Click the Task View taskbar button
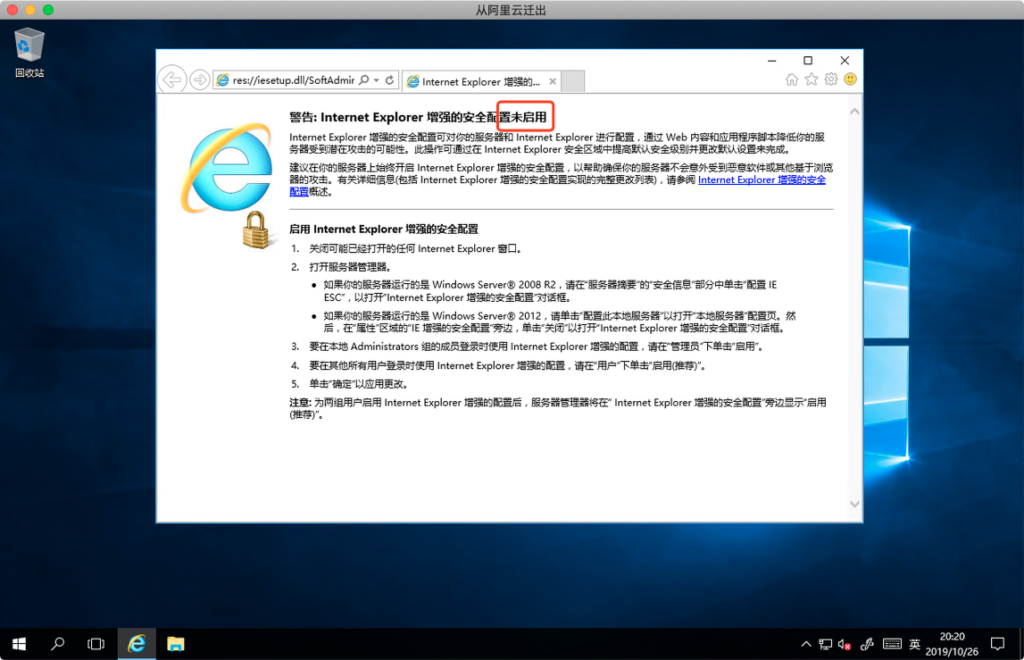The width and height of the screenshot is (1024, 660). tap(96, 643)
